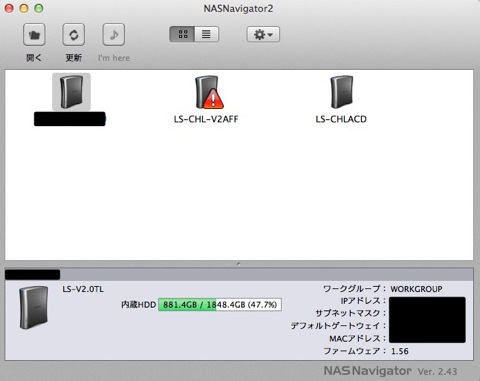Click the 開く label under open icon
The height and width of the screenshot is (381, 480).
pyautogui.click(x=34, y=58)
